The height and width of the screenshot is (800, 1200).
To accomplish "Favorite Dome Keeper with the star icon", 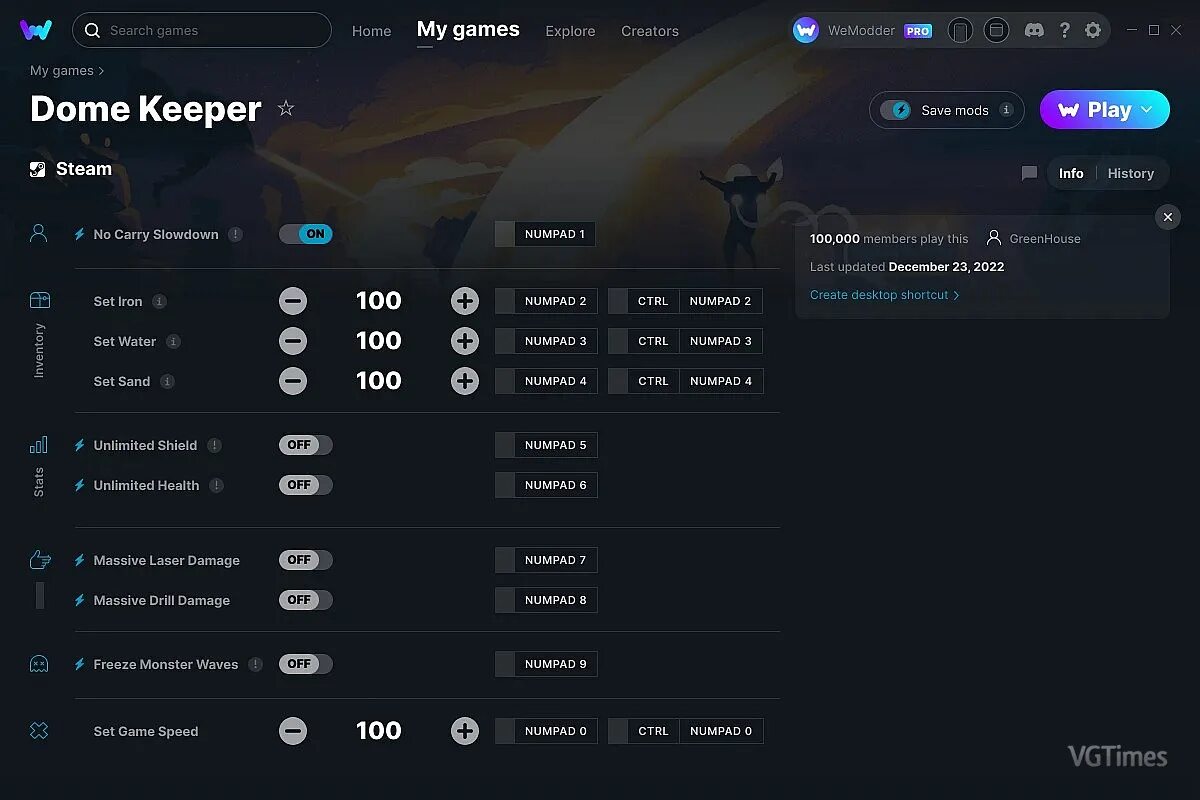I will pos(286,108).
